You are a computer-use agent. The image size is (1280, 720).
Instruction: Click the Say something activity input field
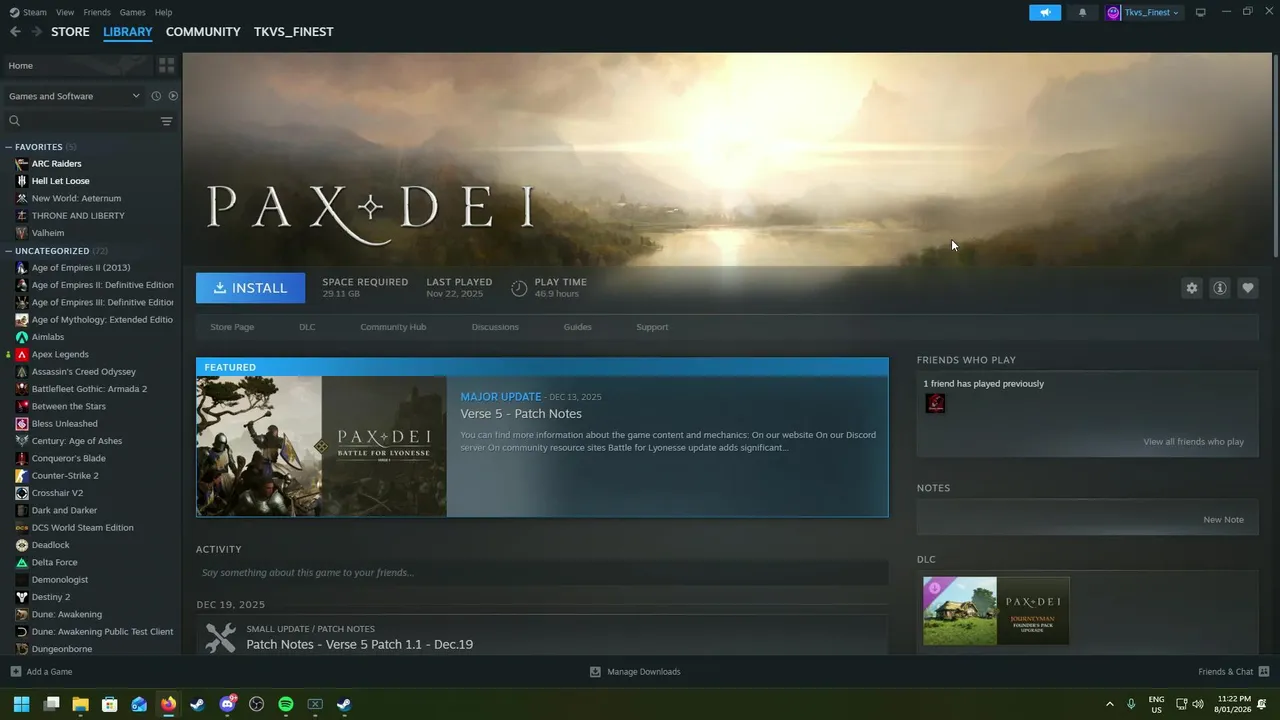point(542,573)
